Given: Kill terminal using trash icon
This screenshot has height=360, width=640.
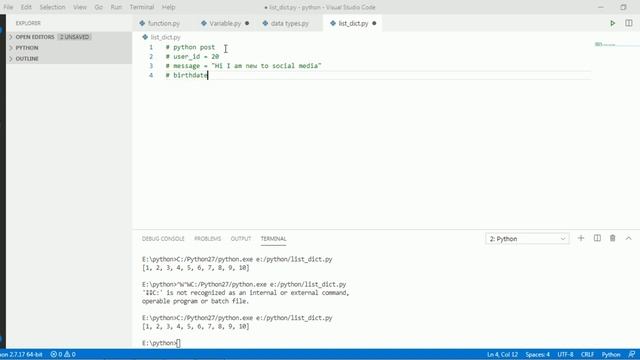Looking at the screenshot, I should [x=613, y=238].
